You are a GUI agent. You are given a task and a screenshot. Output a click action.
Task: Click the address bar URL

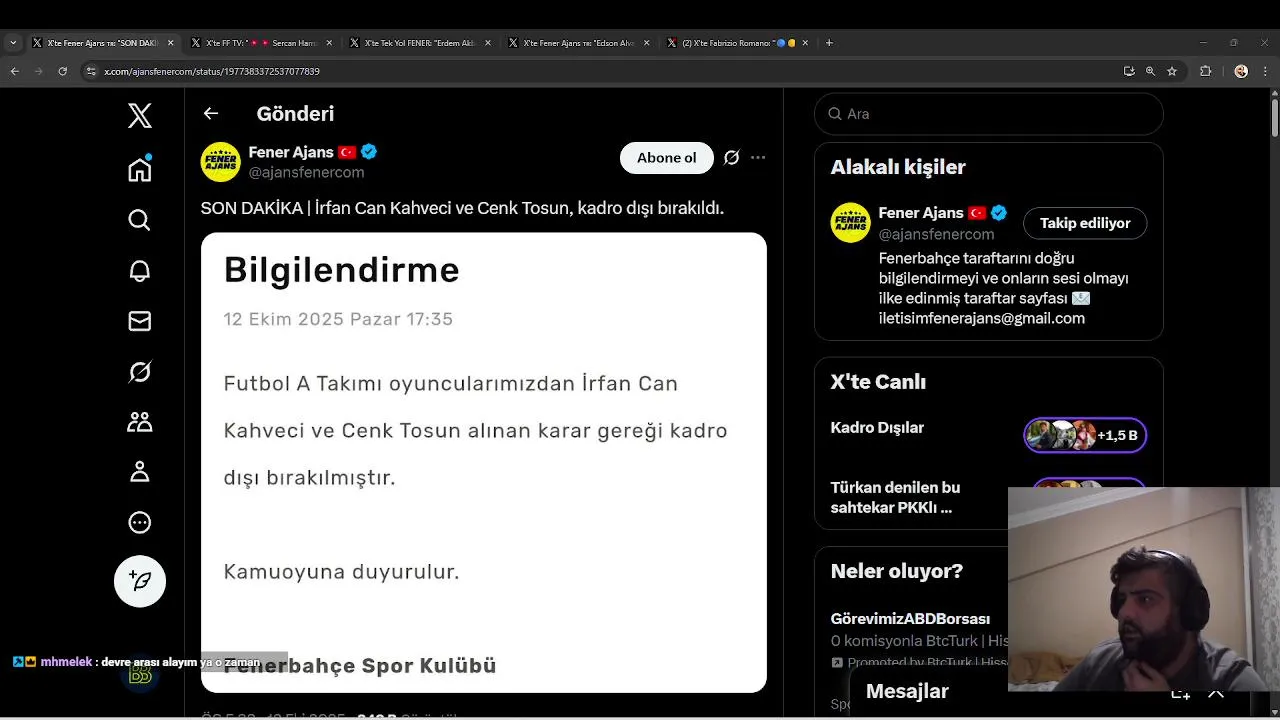click(x=212, y=72)
